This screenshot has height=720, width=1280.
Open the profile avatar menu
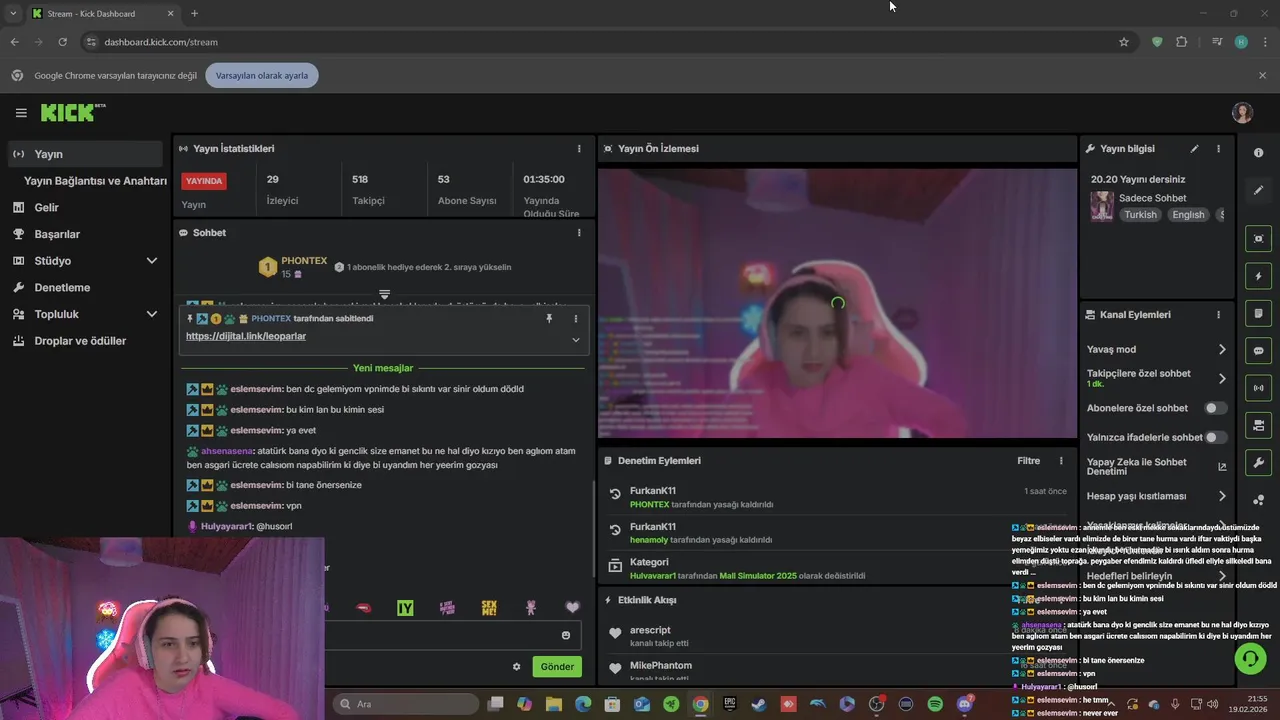click(1243, 113)
